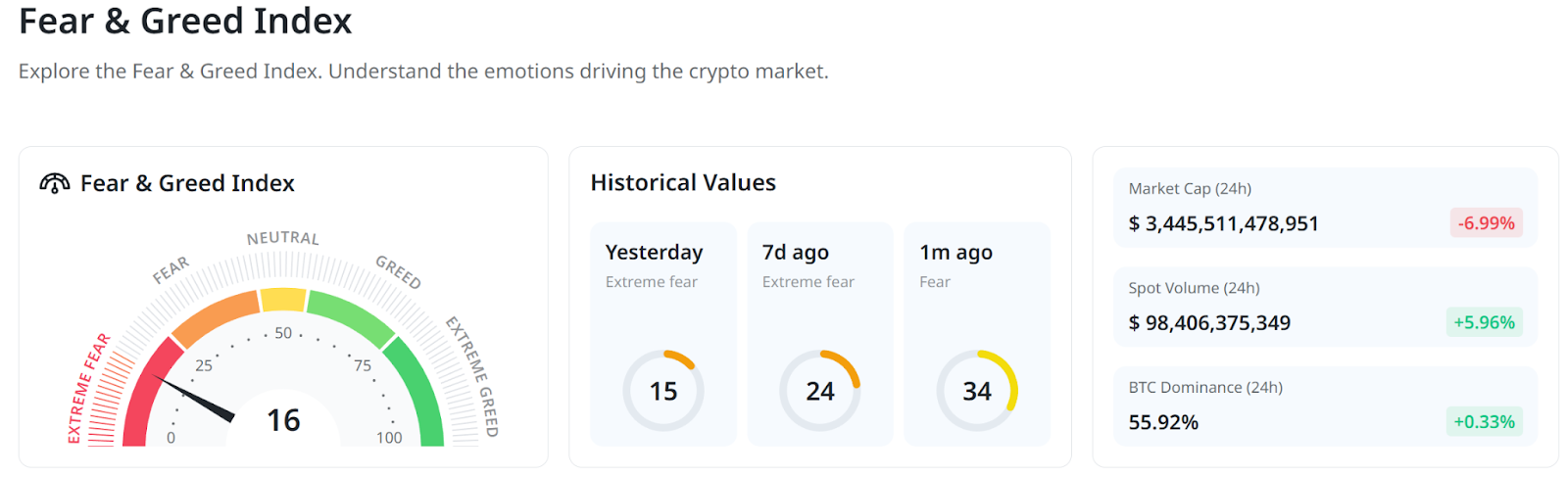Screen dimensions: 1568x477
Task: Click the dark green Extreme Greed segment
Action: 418,392
